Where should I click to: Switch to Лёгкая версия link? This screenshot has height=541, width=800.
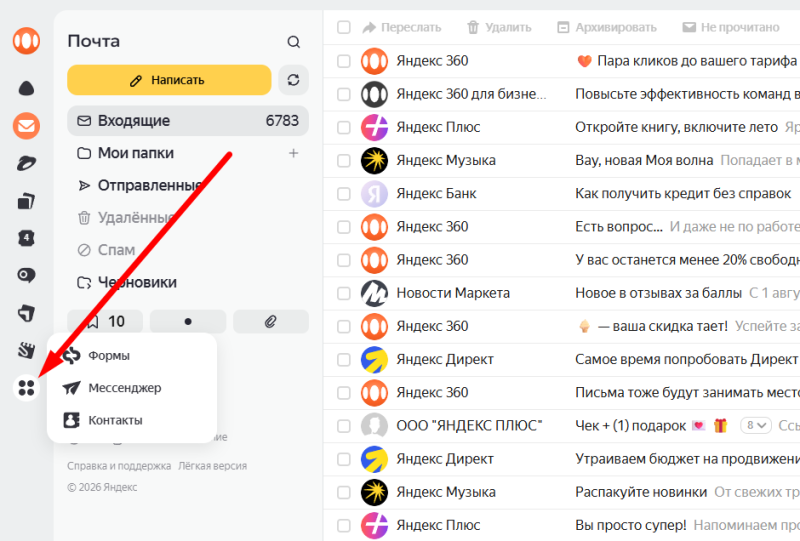tap(212, 466)
